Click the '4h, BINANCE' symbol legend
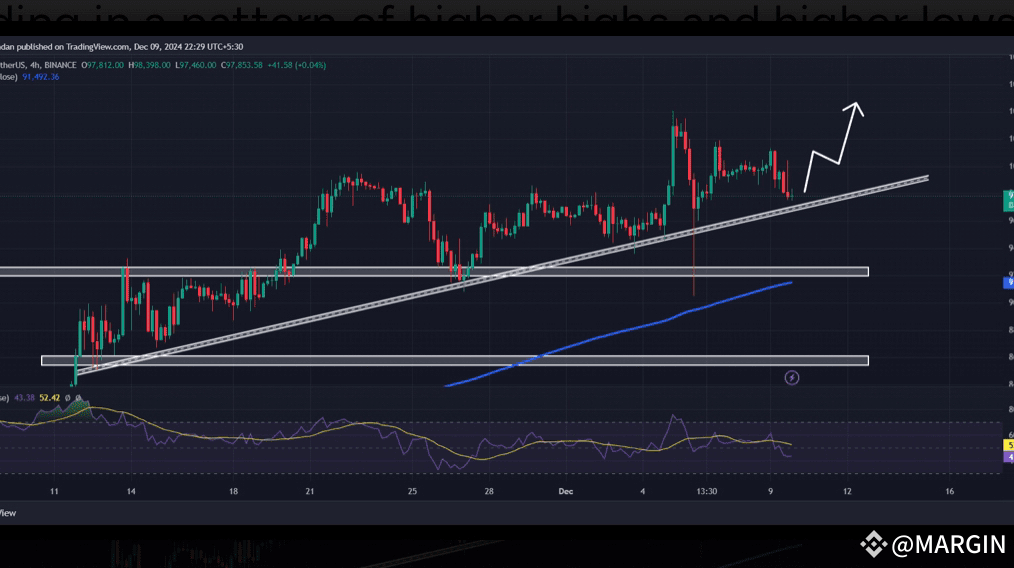The width and height of the screenshot is (1014, 568). tap(53, 65)
